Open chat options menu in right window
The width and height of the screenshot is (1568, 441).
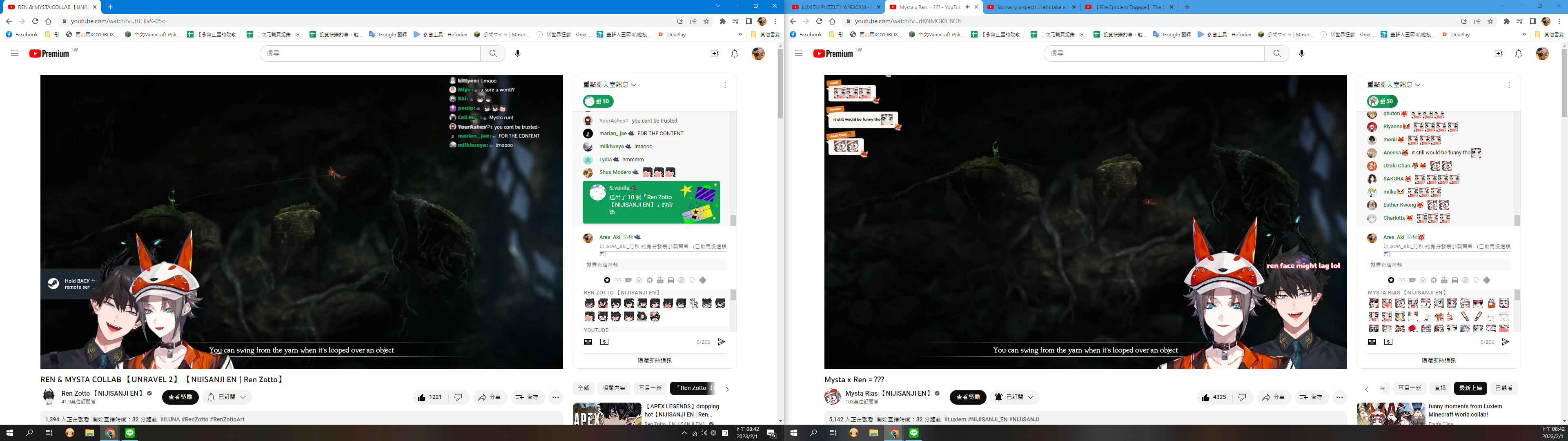click(x=1509, y=85)
